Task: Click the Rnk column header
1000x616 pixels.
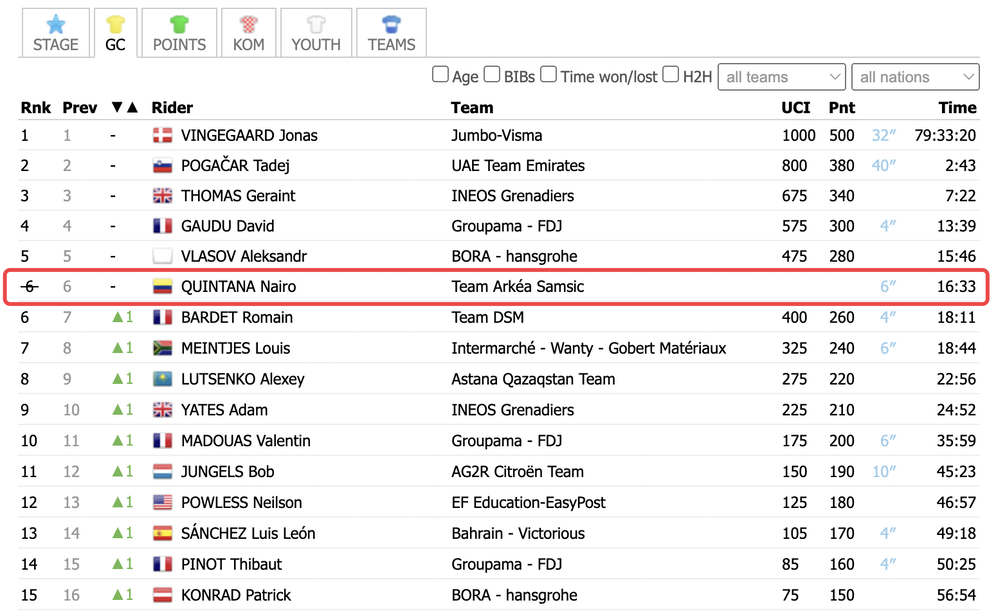Action: click(x=36, y=107)
